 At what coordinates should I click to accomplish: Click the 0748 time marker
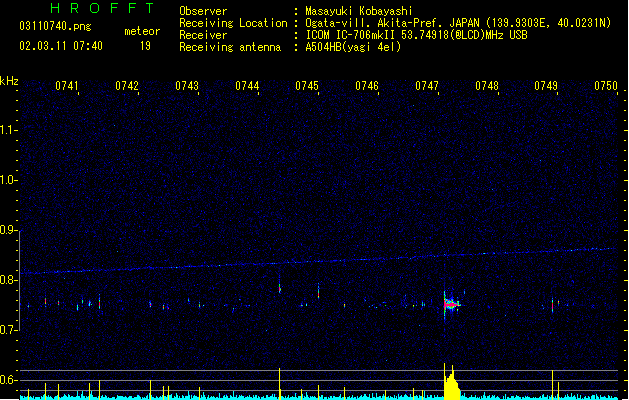point(487,86)
